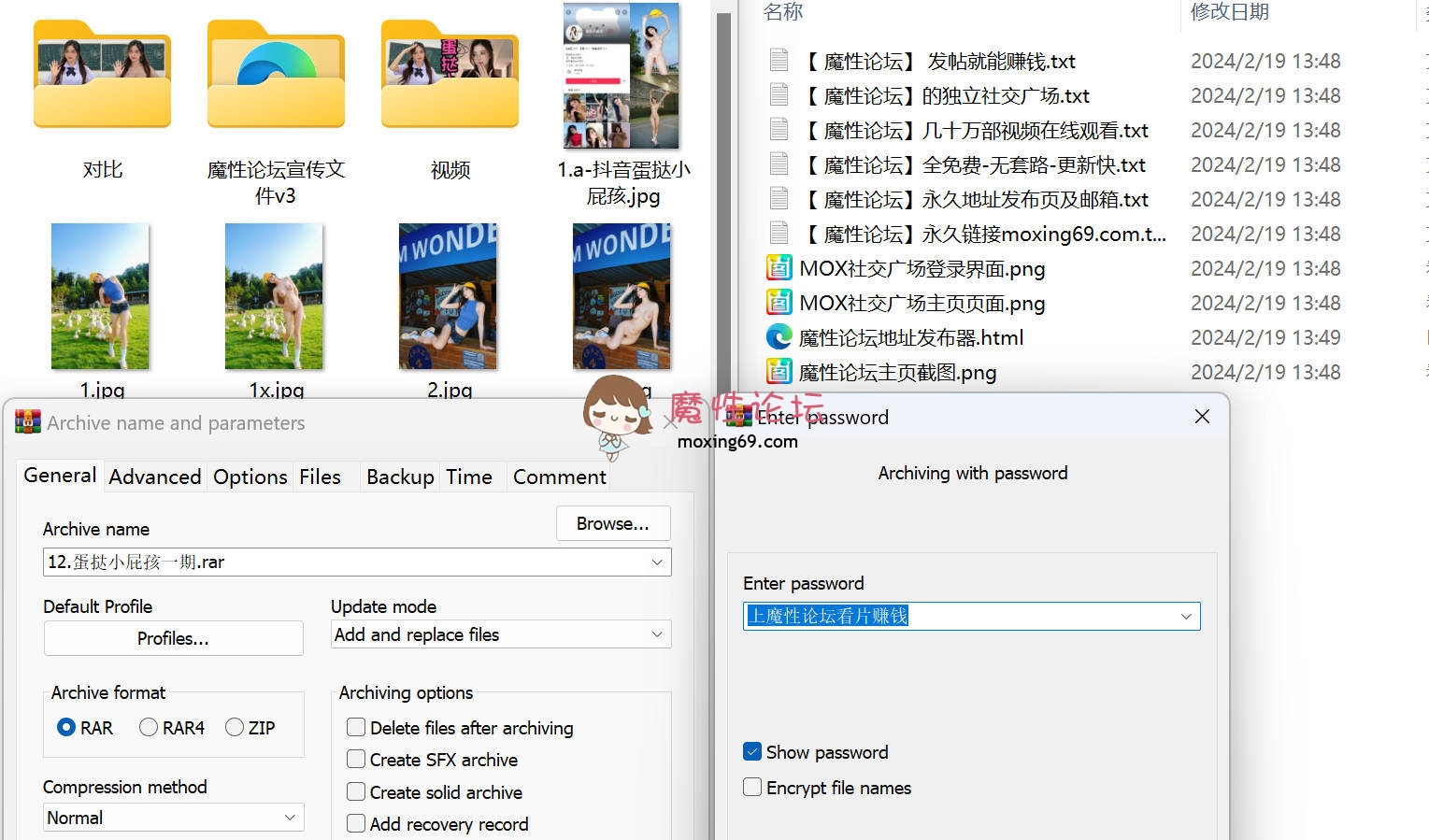This screenshot has height=840, width=1429.
Task: Select file 【魔性论坛】几十万部视频在线观看.txt
Action: (x=976, y=130)
